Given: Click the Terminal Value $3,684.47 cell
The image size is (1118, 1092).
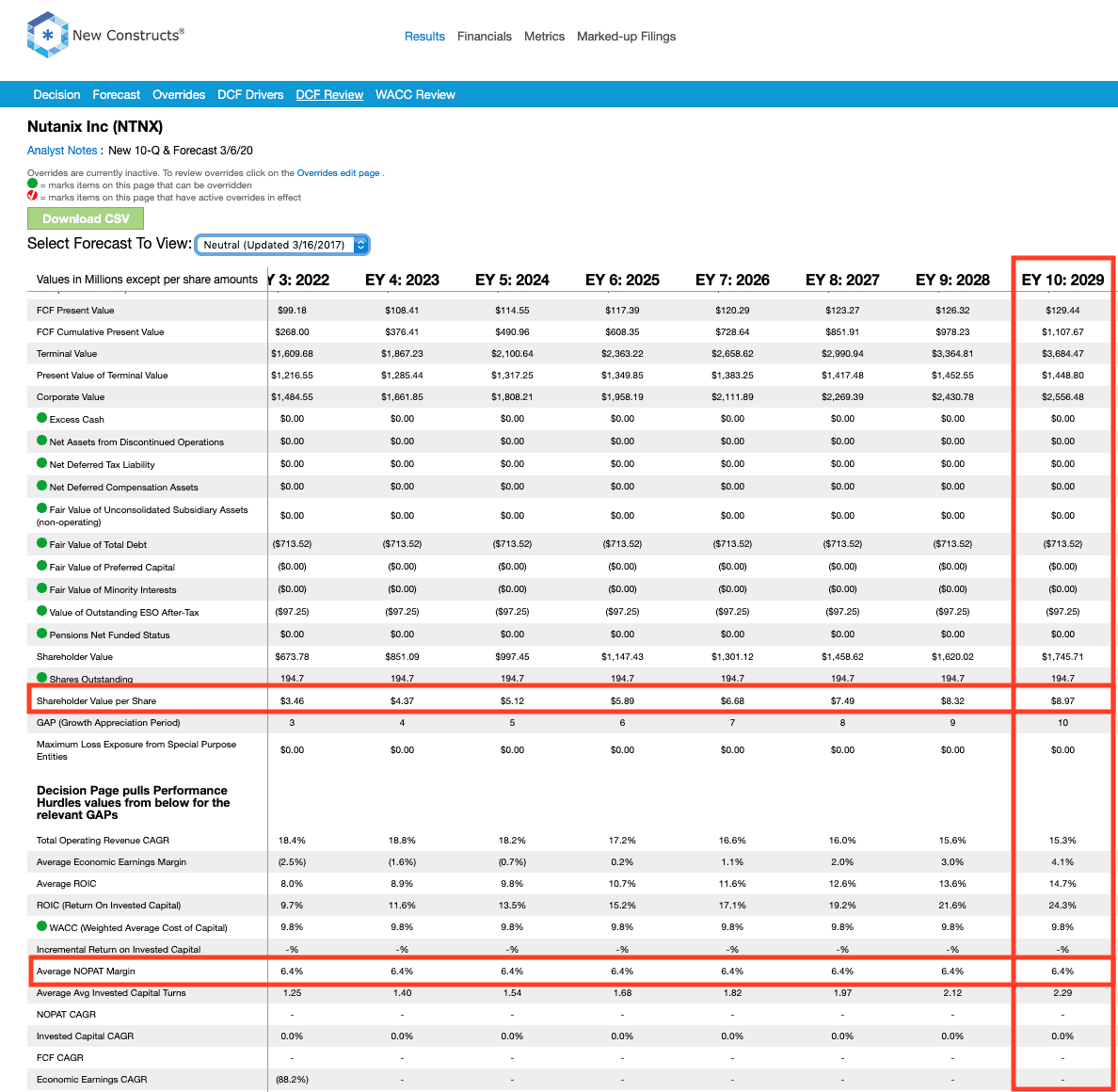Looking at the screenshot, I should 1062,354.
